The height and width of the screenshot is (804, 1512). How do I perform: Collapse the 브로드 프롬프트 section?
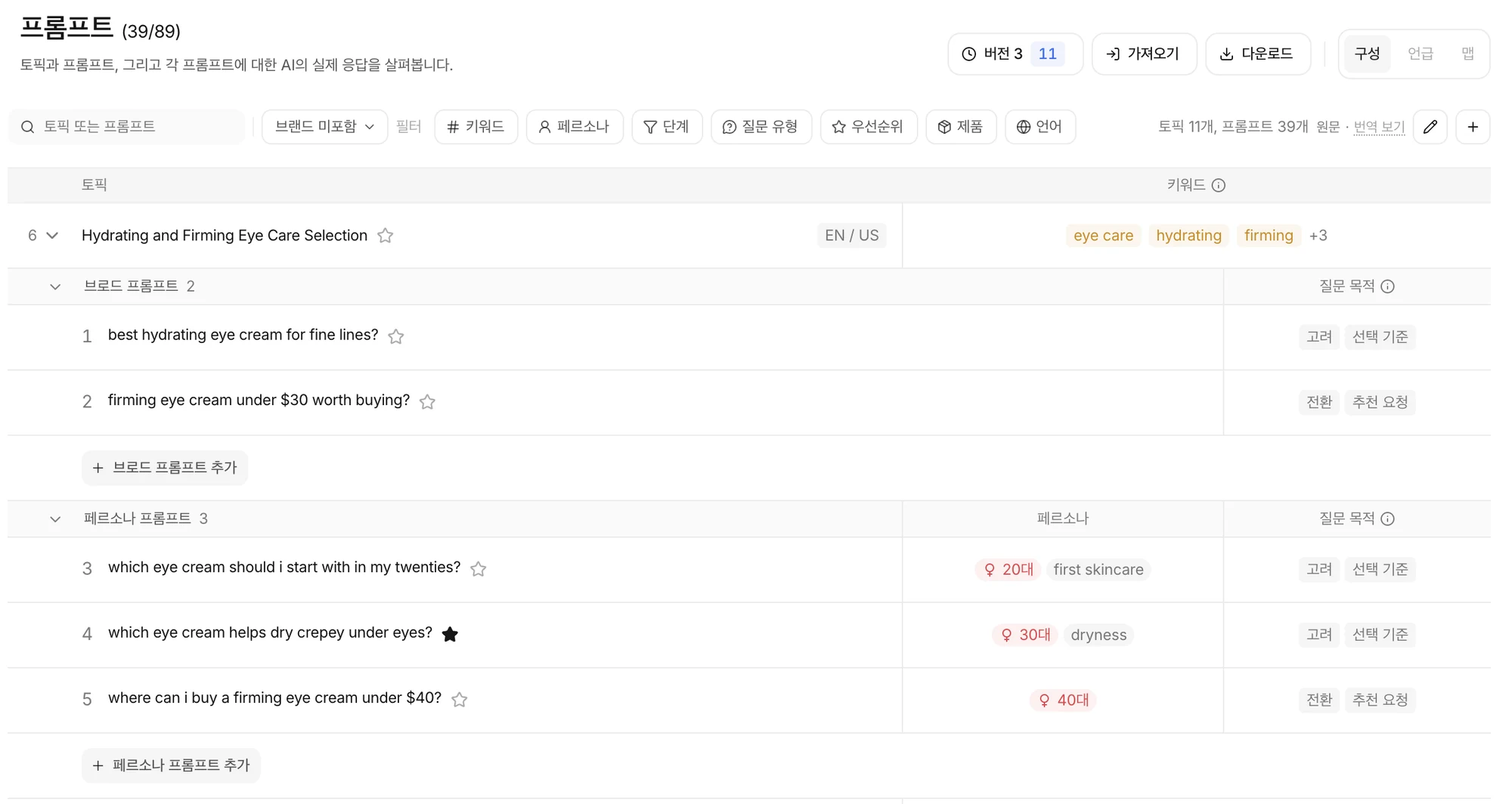click(x=55, y=287)
